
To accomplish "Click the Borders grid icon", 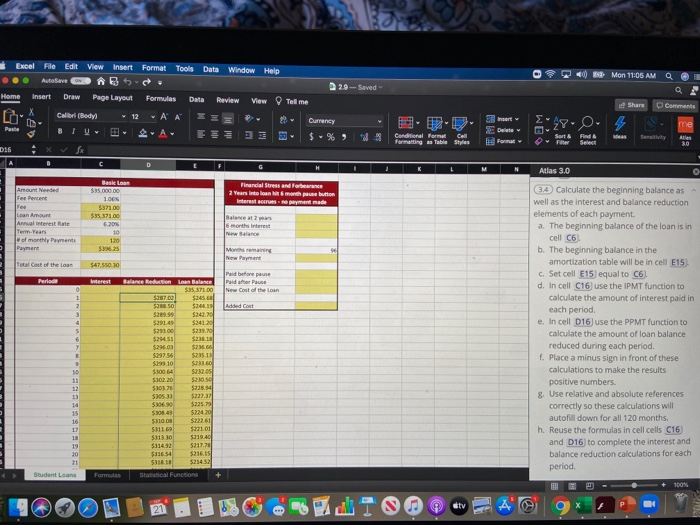I will 115,132.
